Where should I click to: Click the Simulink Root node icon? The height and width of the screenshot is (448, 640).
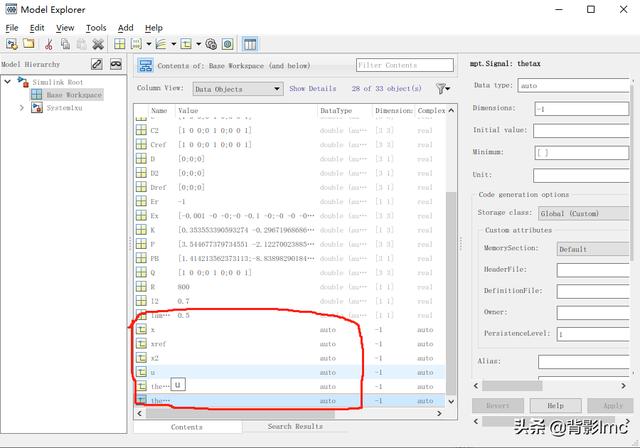23,82
